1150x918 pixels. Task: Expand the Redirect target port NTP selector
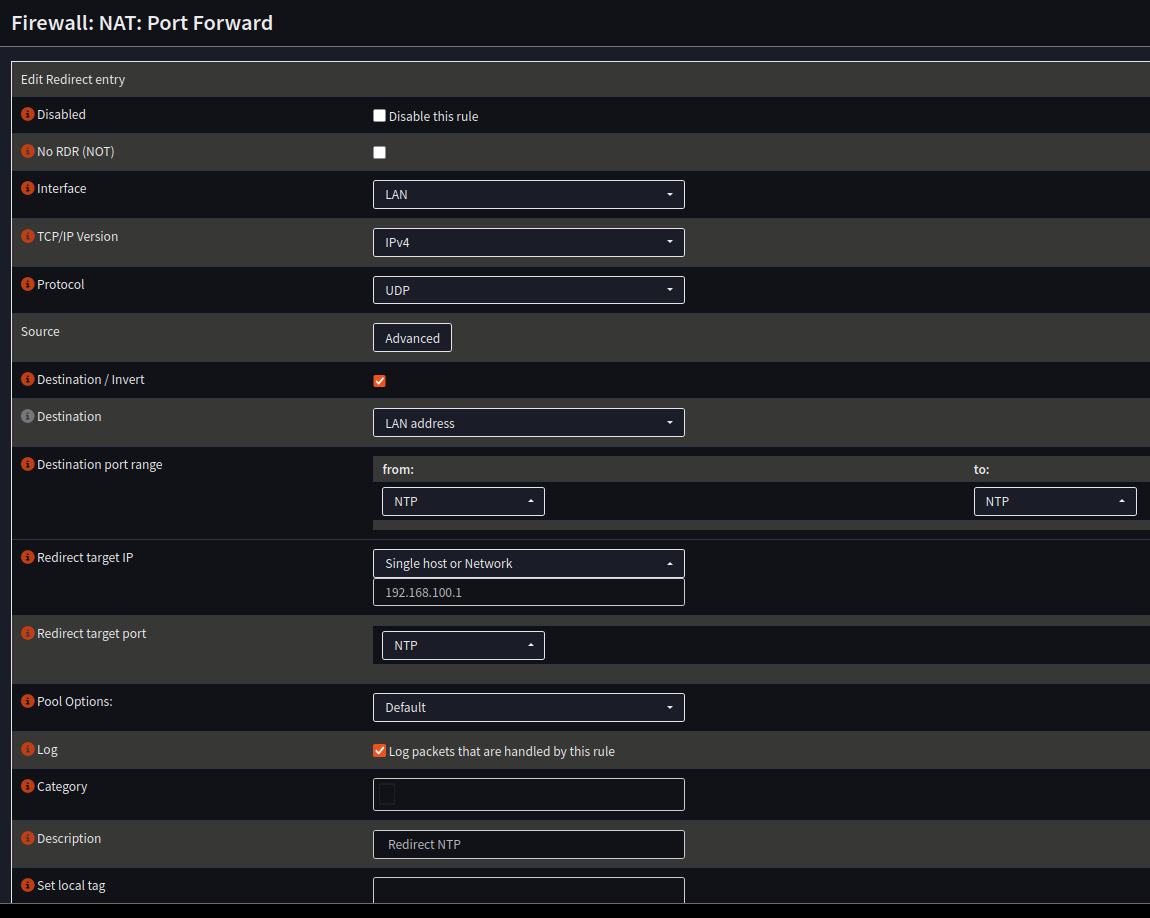462,645
